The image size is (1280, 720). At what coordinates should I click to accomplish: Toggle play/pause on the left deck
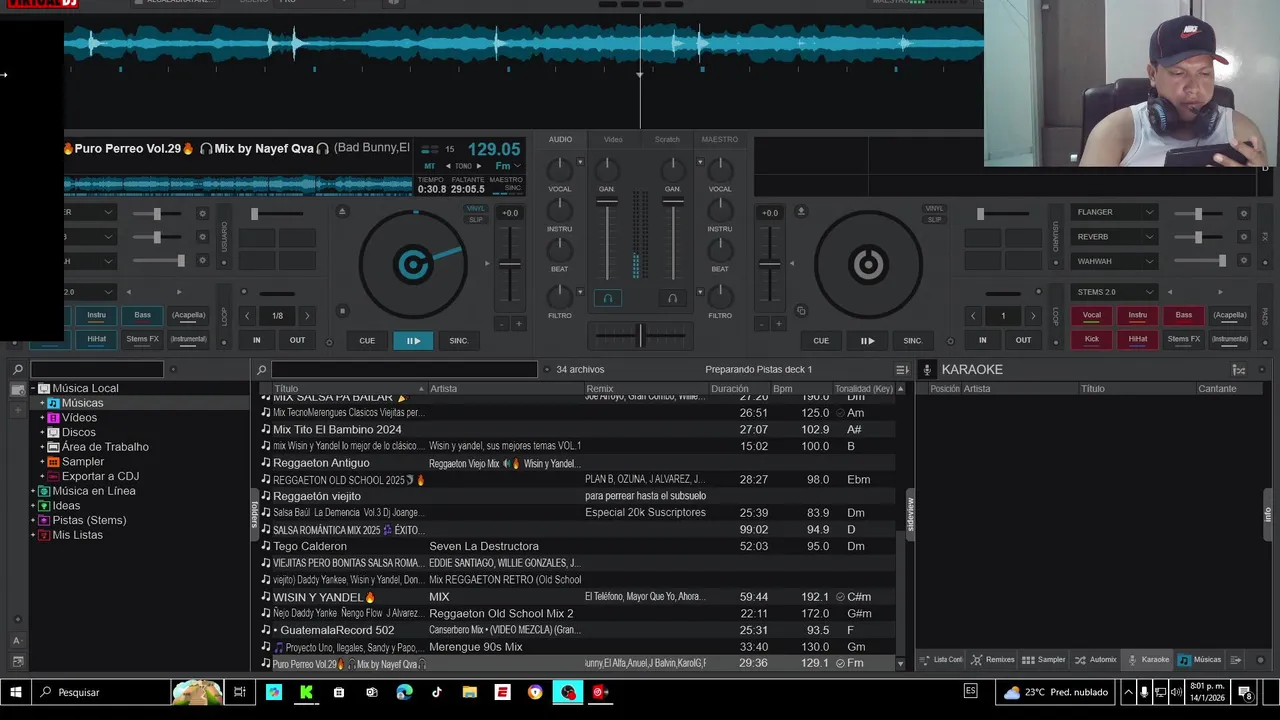(413, 340)
